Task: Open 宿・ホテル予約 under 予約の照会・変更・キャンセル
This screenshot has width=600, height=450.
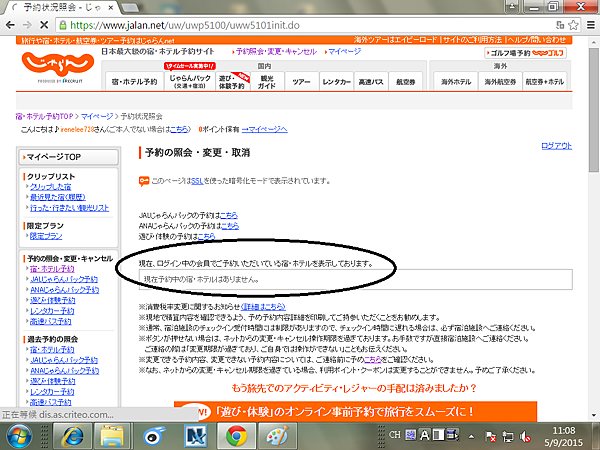Action: click(52, 269)
